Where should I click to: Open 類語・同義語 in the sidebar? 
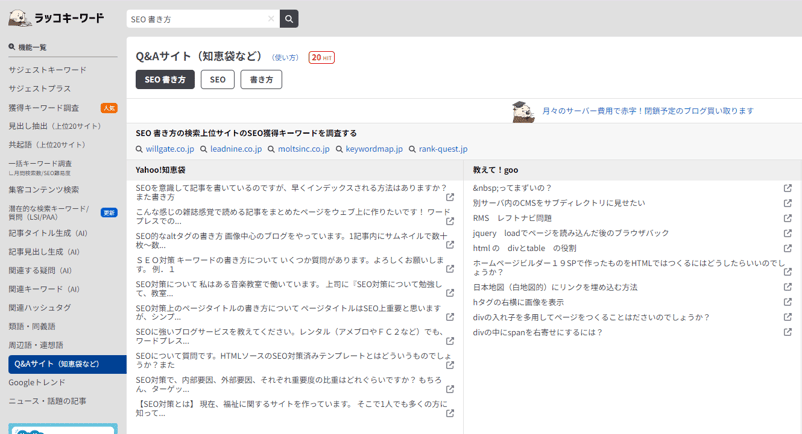click(32, 326)
